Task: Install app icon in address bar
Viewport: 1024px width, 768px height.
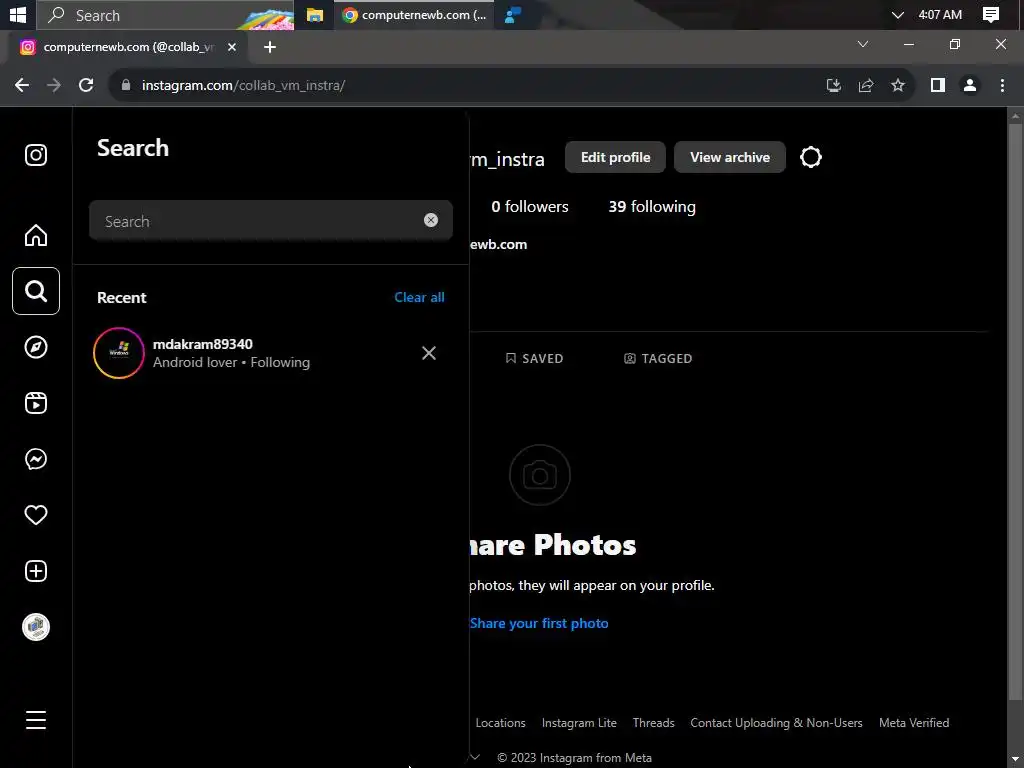Action: tap(833, 86)
